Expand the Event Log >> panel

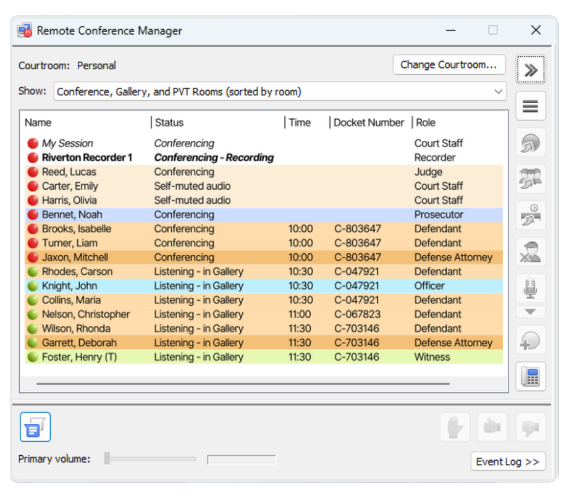click(x=508, y=461)
